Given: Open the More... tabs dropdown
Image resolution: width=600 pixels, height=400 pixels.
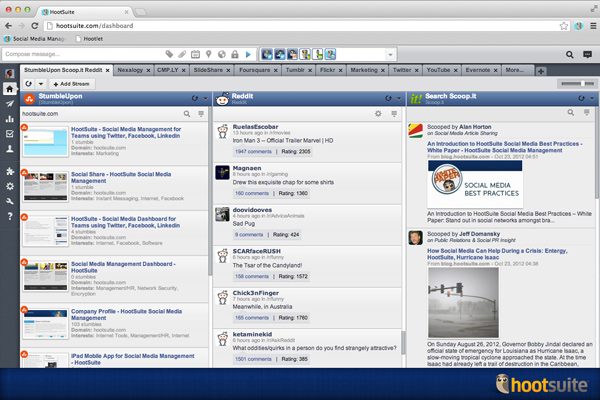Looking at the screenshot, I should [x=517, y=70].
